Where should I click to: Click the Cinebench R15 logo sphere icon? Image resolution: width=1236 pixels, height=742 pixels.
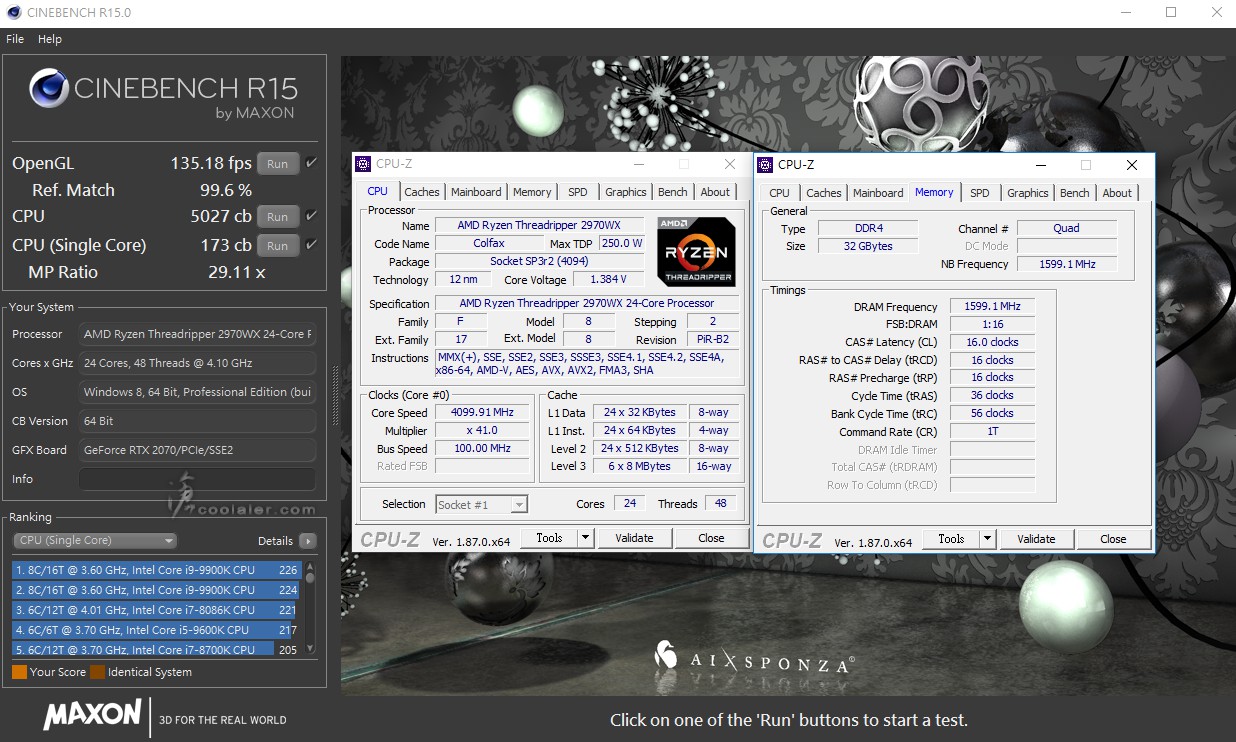click(50, 89)
